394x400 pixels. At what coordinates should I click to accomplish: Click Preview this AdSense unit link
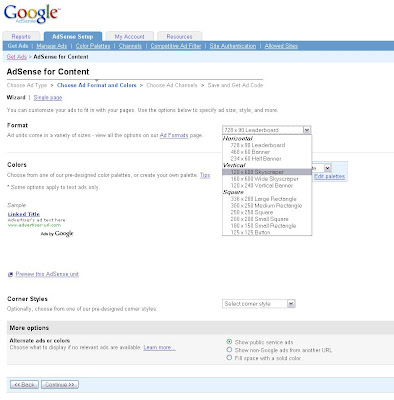[47, 274]
